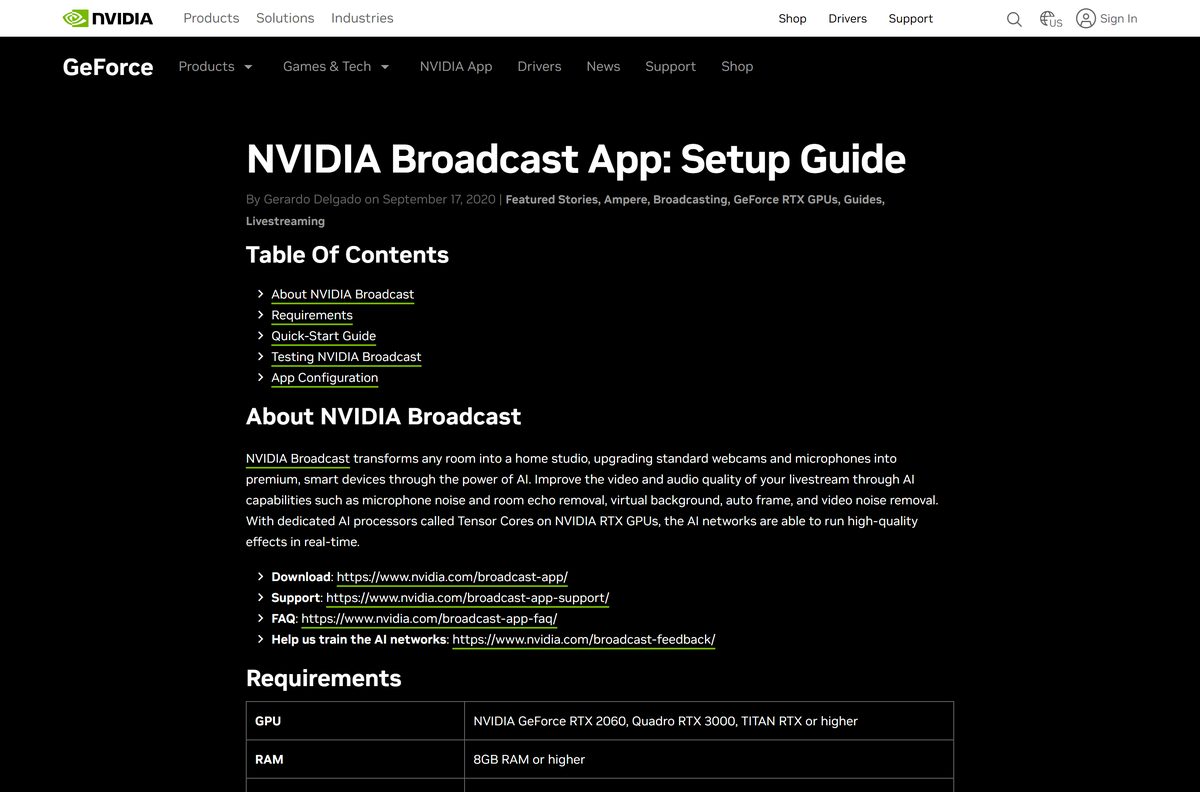Click the Sign In user icon
This screenshot has width=1200, height=792.
[1086, 18]
